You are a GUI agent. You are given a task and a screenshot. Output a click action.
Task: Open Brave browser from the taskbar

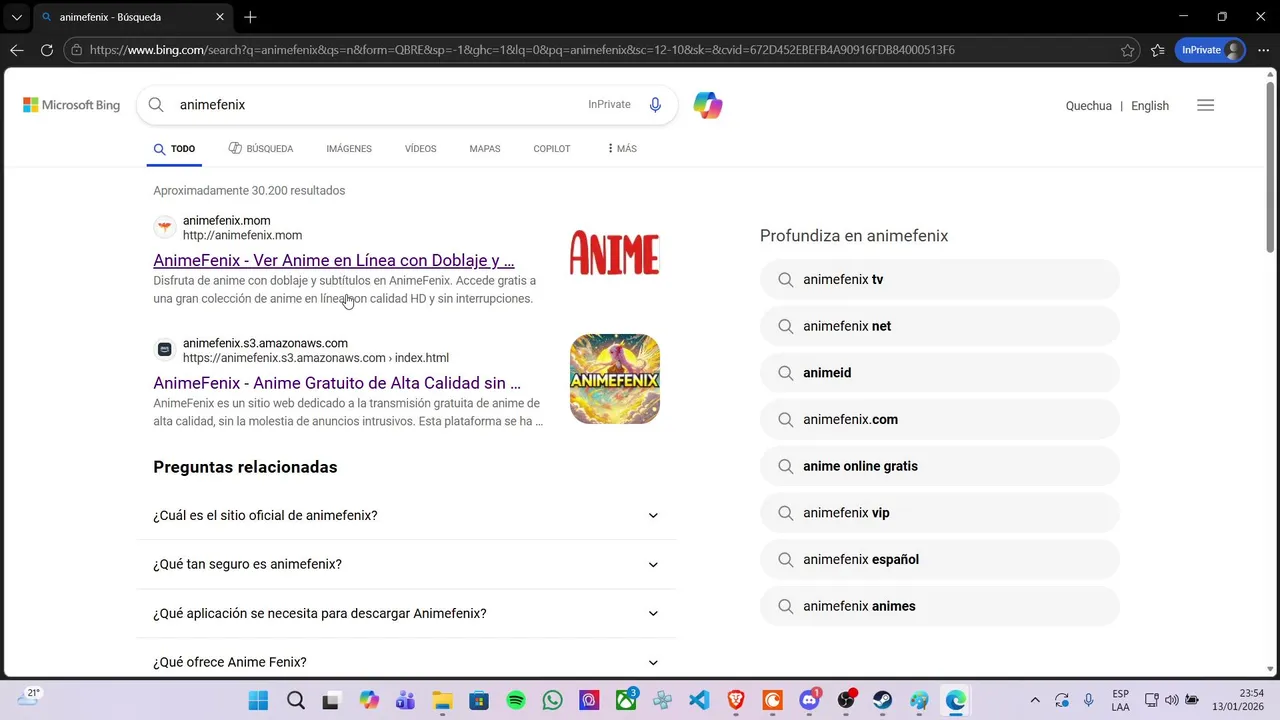pos(736,700)
